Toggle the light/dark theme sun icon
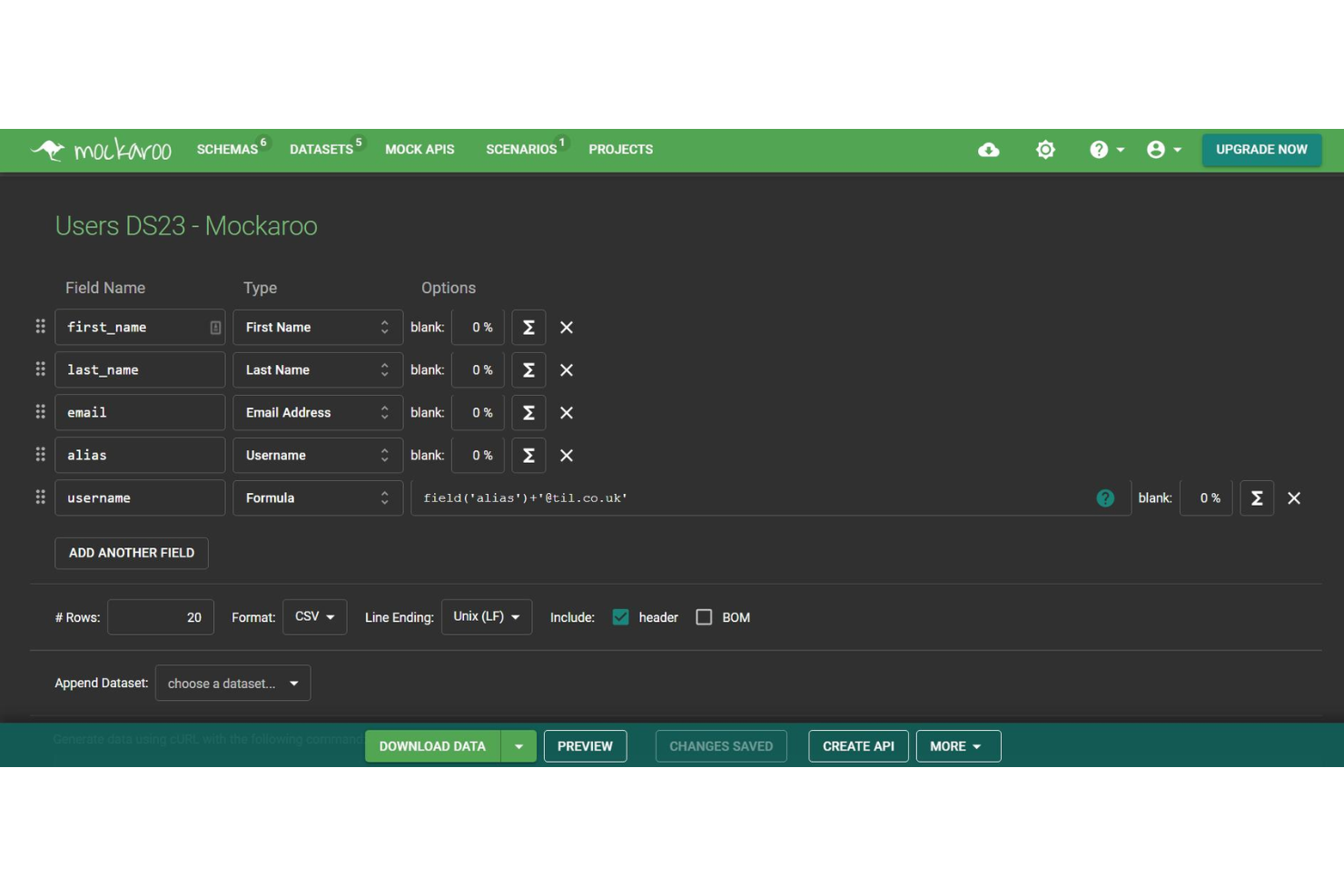1344x896 pixels. coord(1045,150)
